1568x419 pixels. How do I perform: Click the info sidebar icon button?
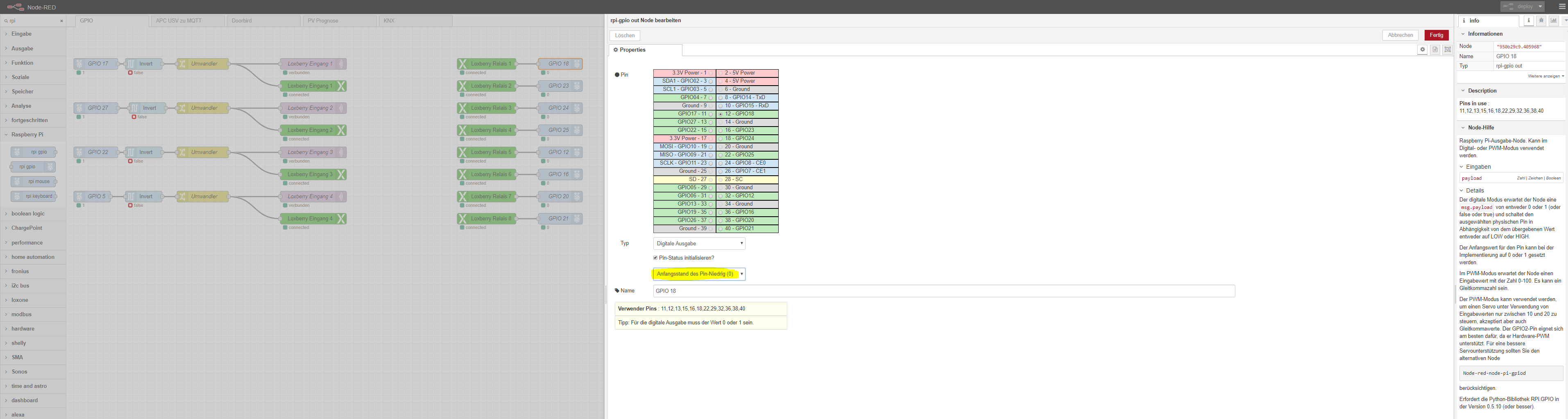click(x=1528, y=21)
